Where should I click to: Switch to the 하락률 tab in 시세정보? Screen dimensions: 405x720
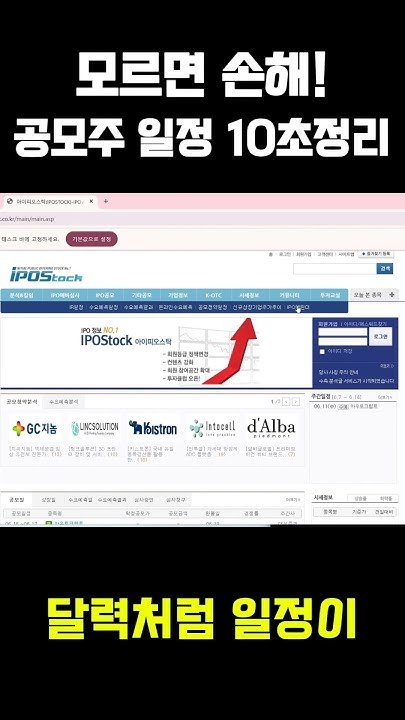[385, 498]
